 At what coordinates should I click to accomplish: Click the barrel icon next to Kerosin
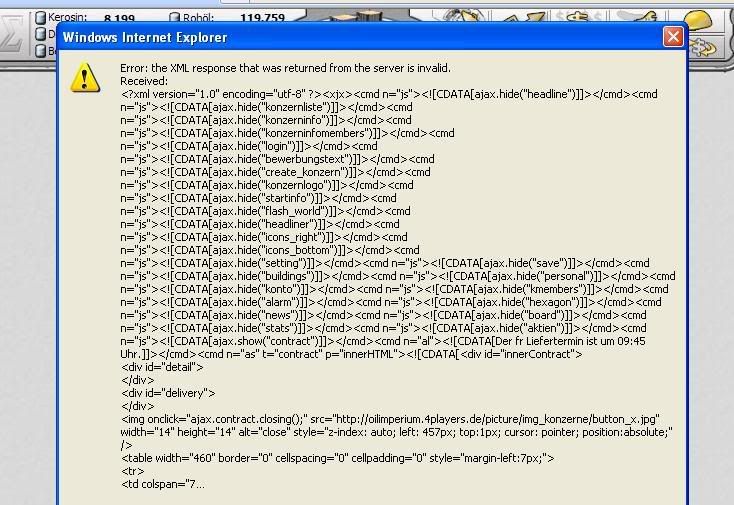tap(41, 18)
